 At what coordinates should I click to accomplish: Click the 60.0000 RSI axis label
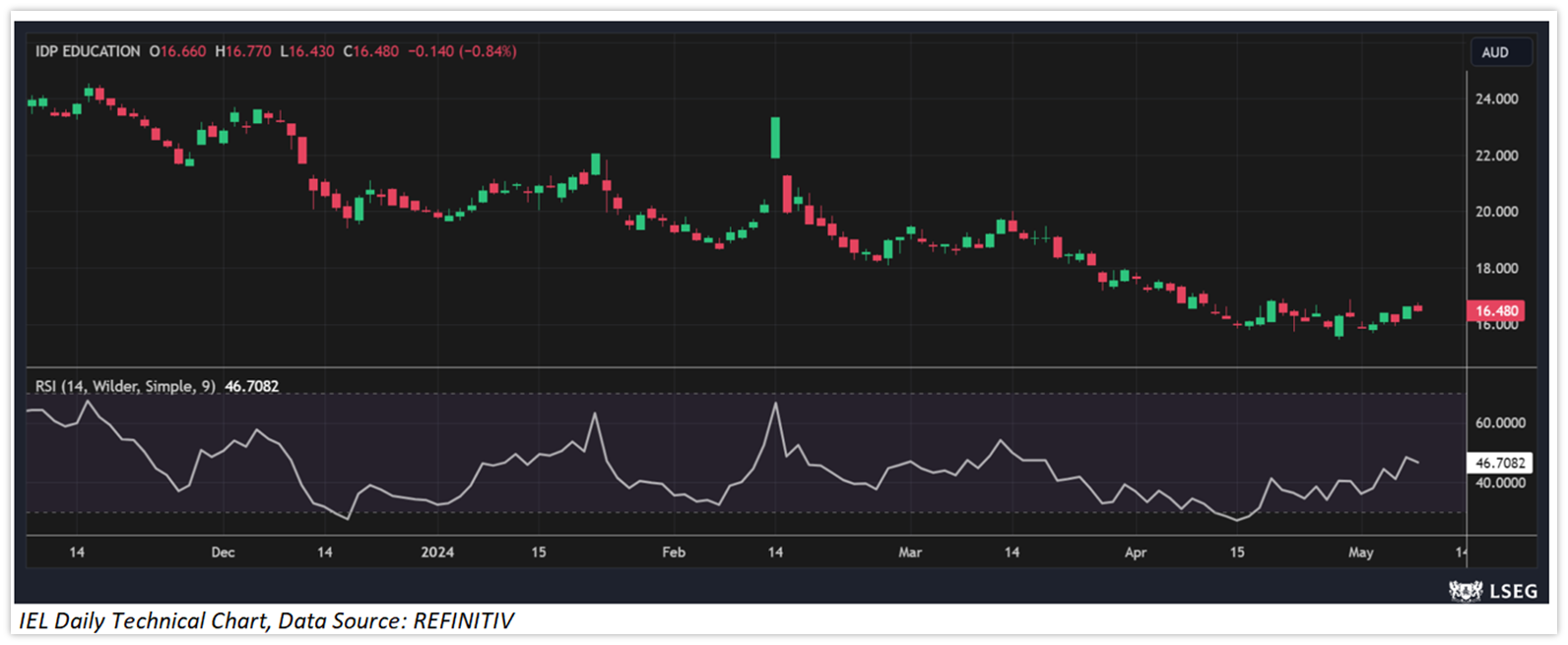pos(1499,422)
